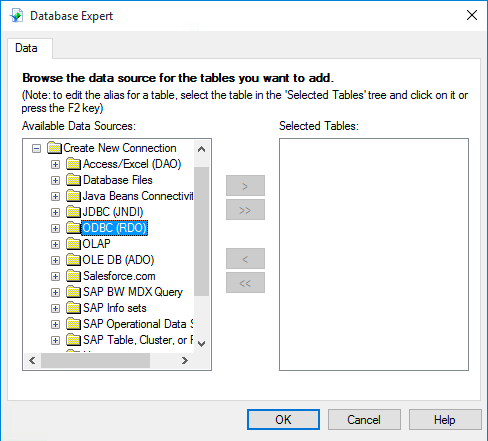This screenshot has width=488, height=441.
Task: Select the SAP BW MDX Query label
Action: (x=133, y=292)
